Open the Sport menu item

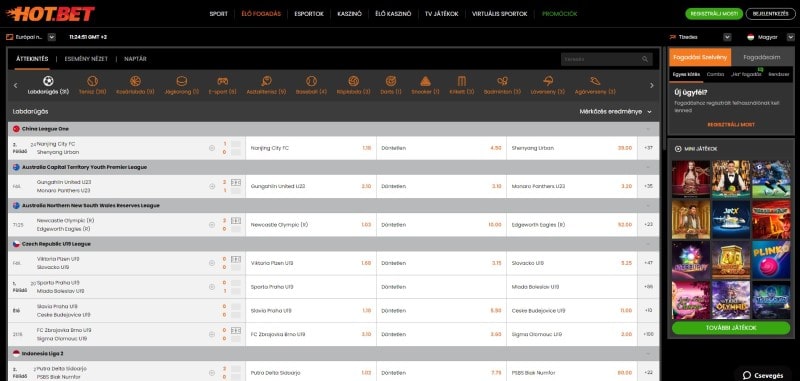pos(218,14)
